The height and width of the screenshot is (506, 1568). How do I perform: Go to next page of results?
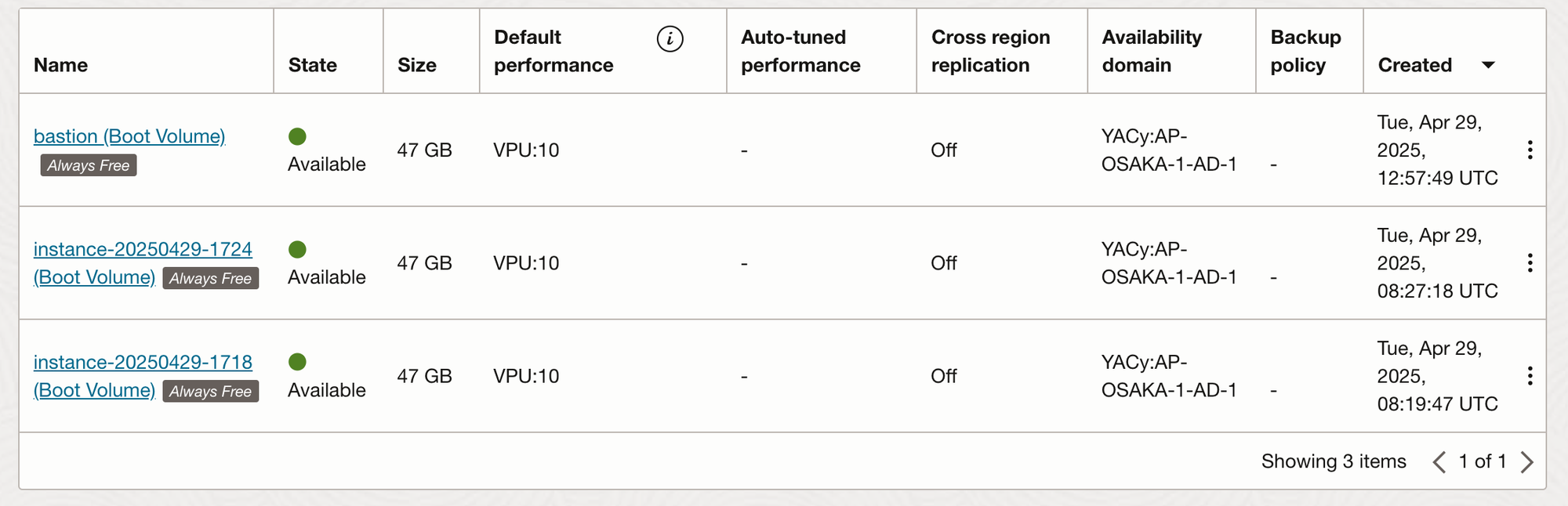[x=1526, y=462]
